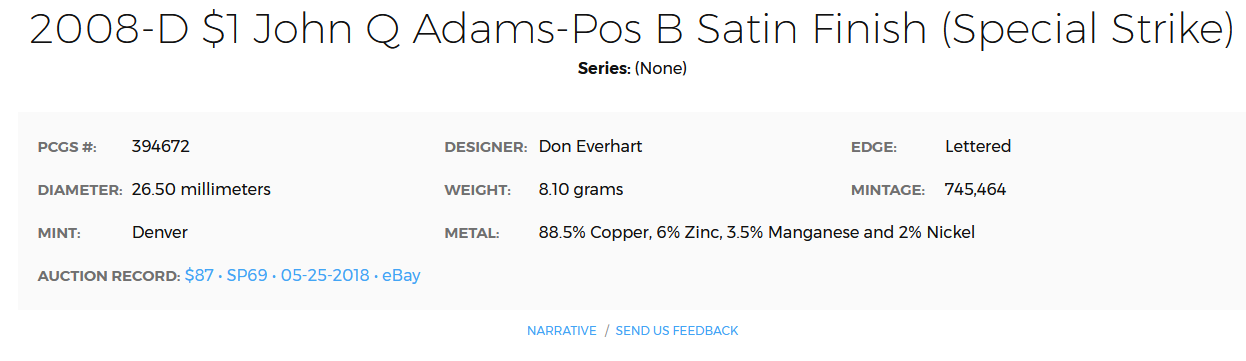
Task: Click the DIAMETER field label
Action: click(x=80, y=191)
